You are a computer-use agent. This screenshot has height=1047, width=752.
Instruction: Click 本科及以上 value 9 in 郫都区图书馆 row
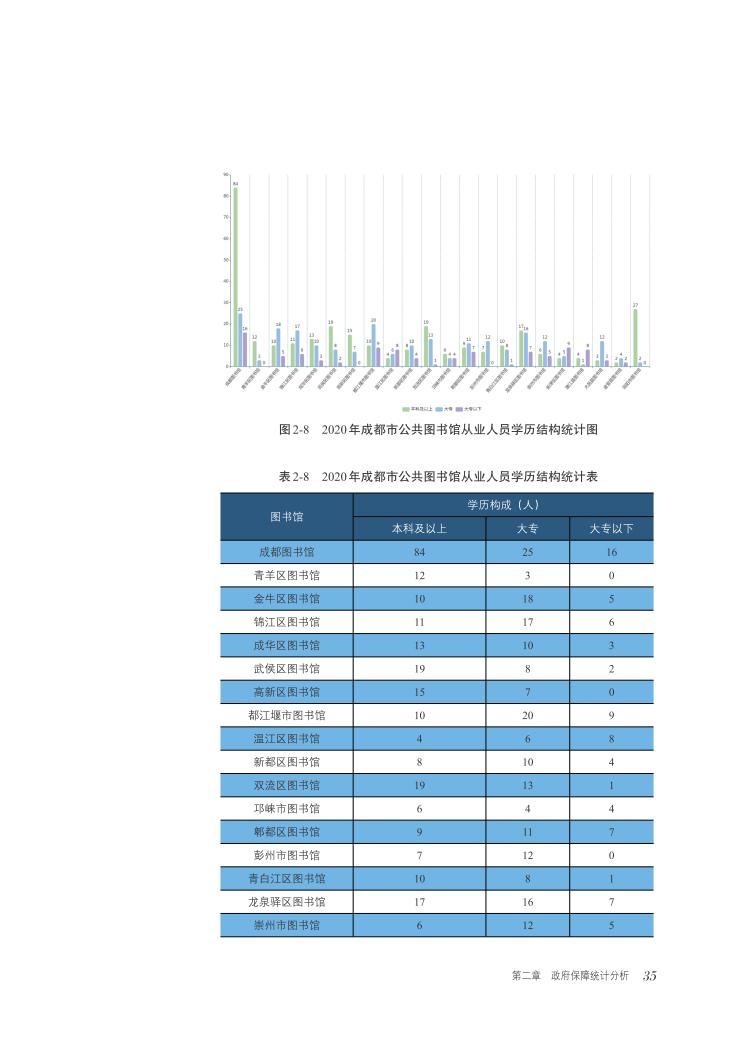click(419, 833)
